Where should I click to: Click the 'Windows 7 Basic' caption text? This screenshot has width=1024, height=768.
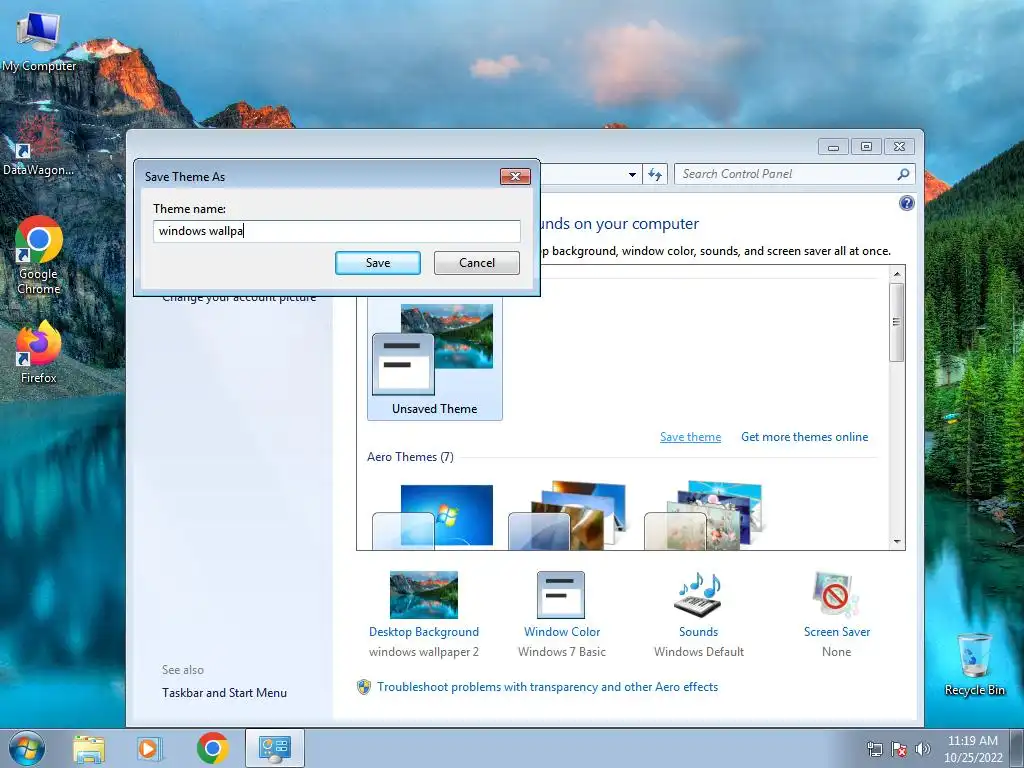[x=562, y=652]
